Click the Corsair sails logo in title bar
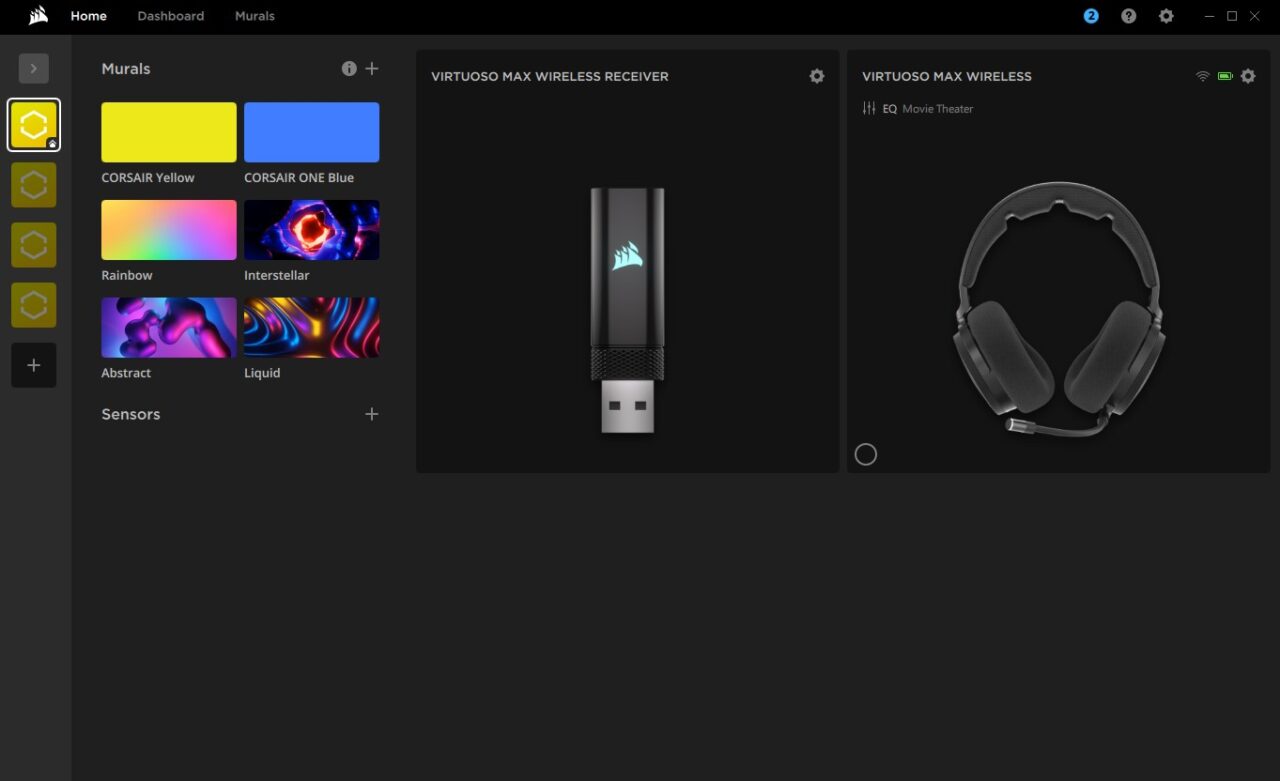This screenshot has height=781, width=1280. (x=38, y=15)
